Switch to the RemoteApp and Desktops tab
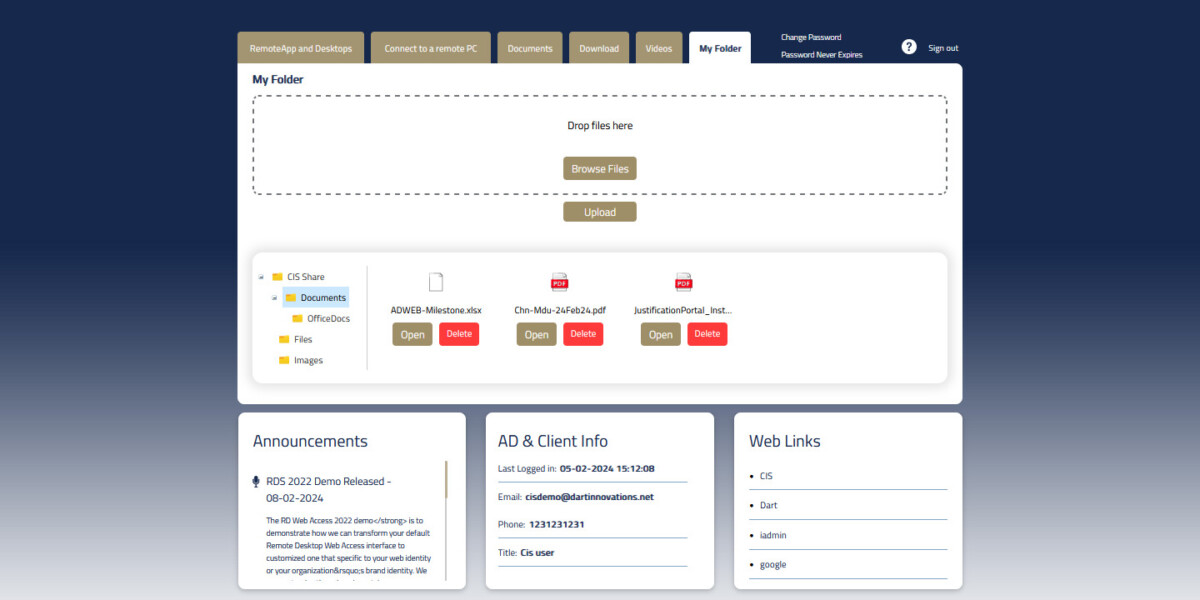Screen dimensions: 1200x600 point(300,48)
